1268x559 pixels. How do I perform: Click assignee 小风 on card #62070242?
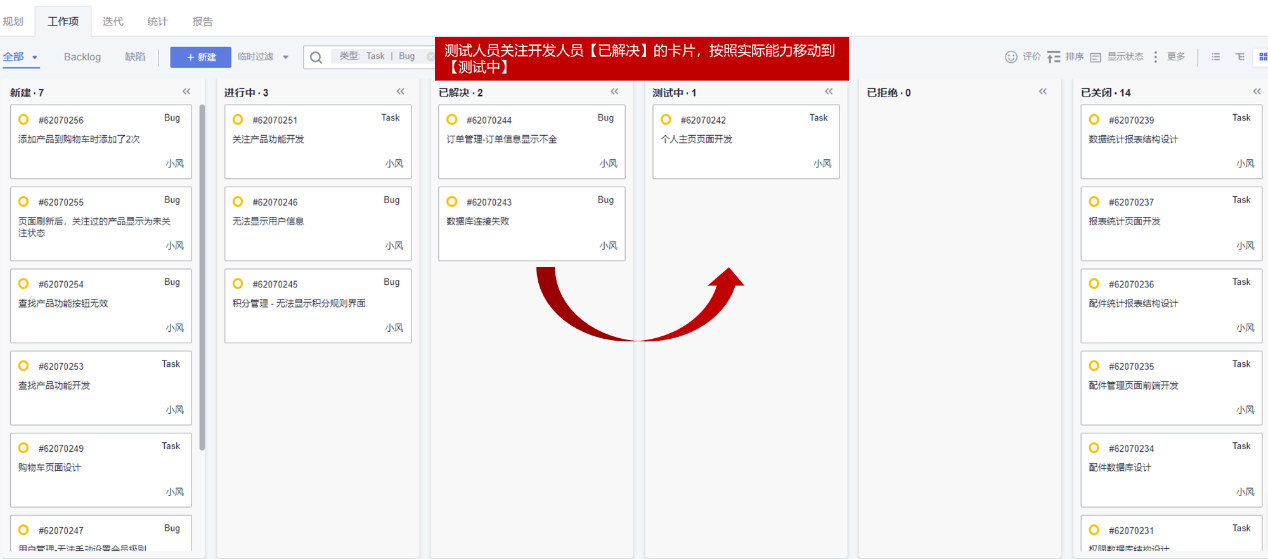coord(822,164)
